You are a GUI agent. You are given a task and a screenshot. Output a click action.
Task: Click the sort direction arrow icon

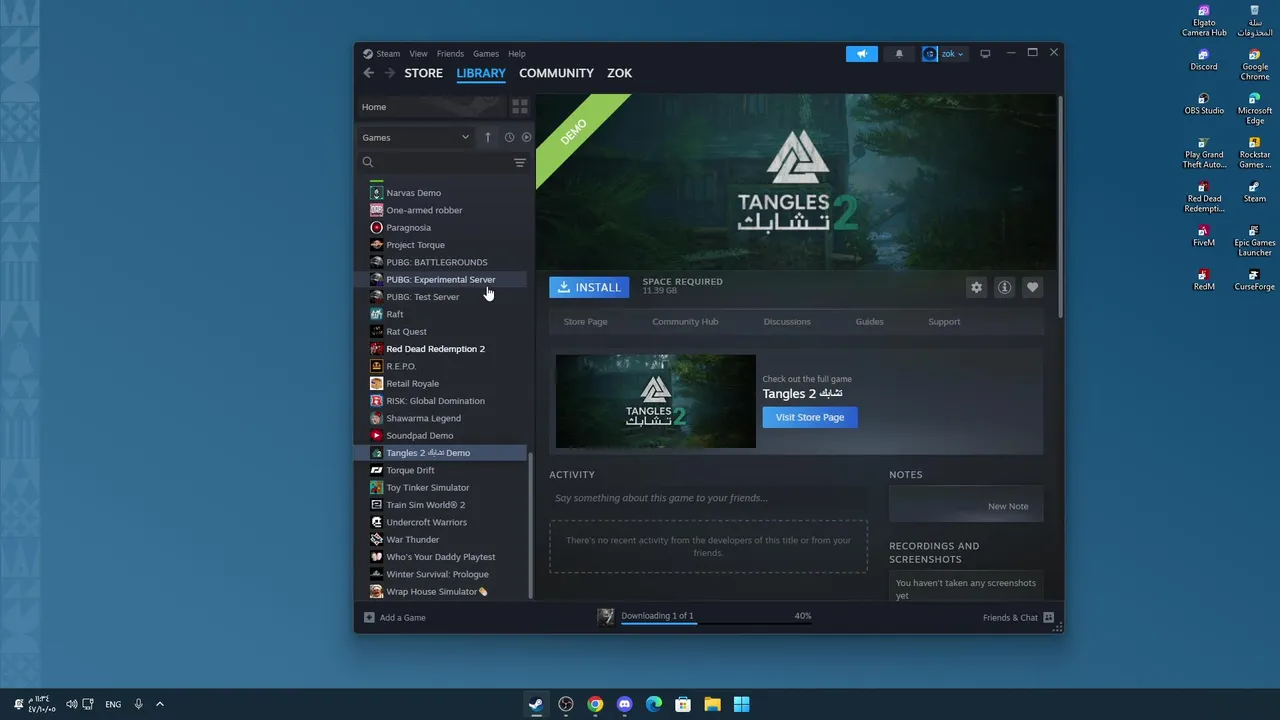(x=488, y=137)
